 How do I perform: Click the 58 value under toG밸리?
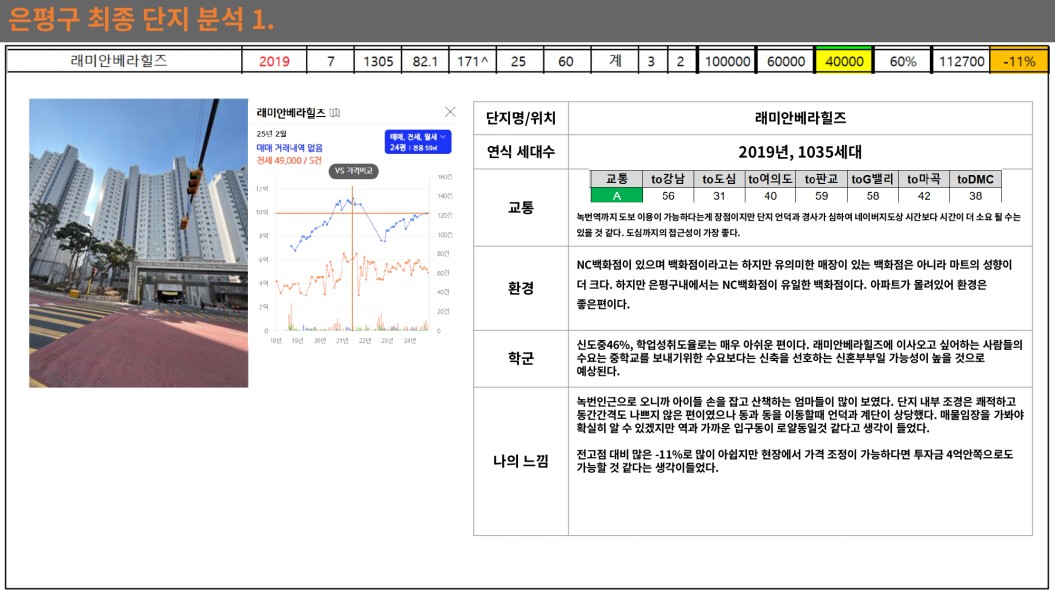point(873,196)
